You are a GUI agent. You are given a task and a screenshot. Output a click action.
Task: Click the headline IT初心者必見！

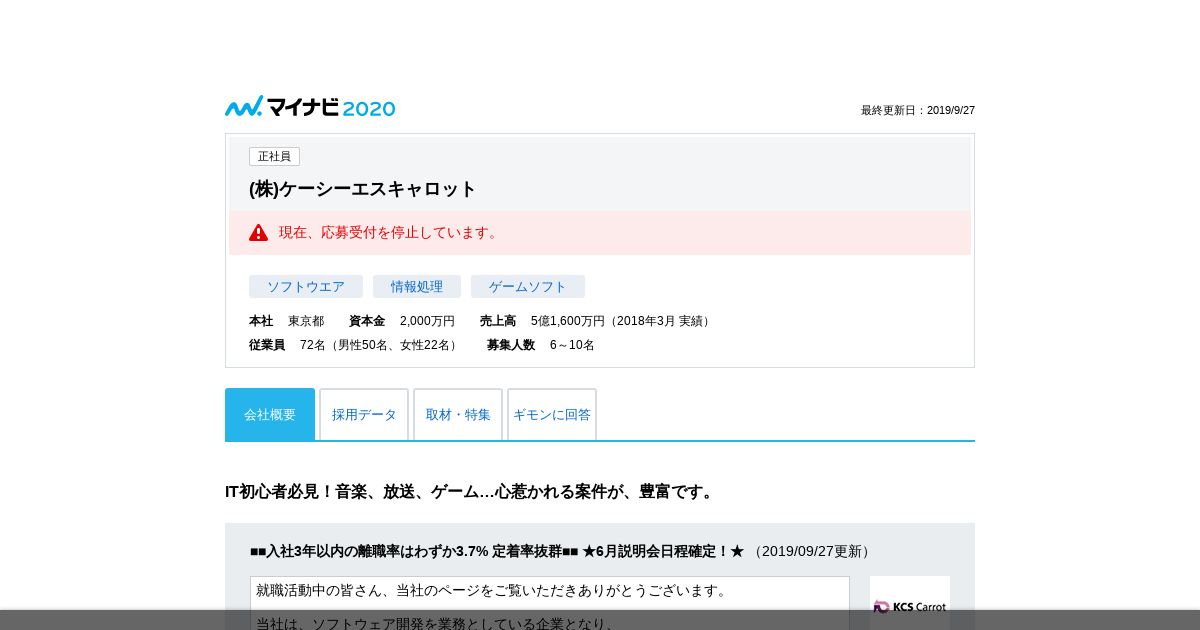click(471, 492)
